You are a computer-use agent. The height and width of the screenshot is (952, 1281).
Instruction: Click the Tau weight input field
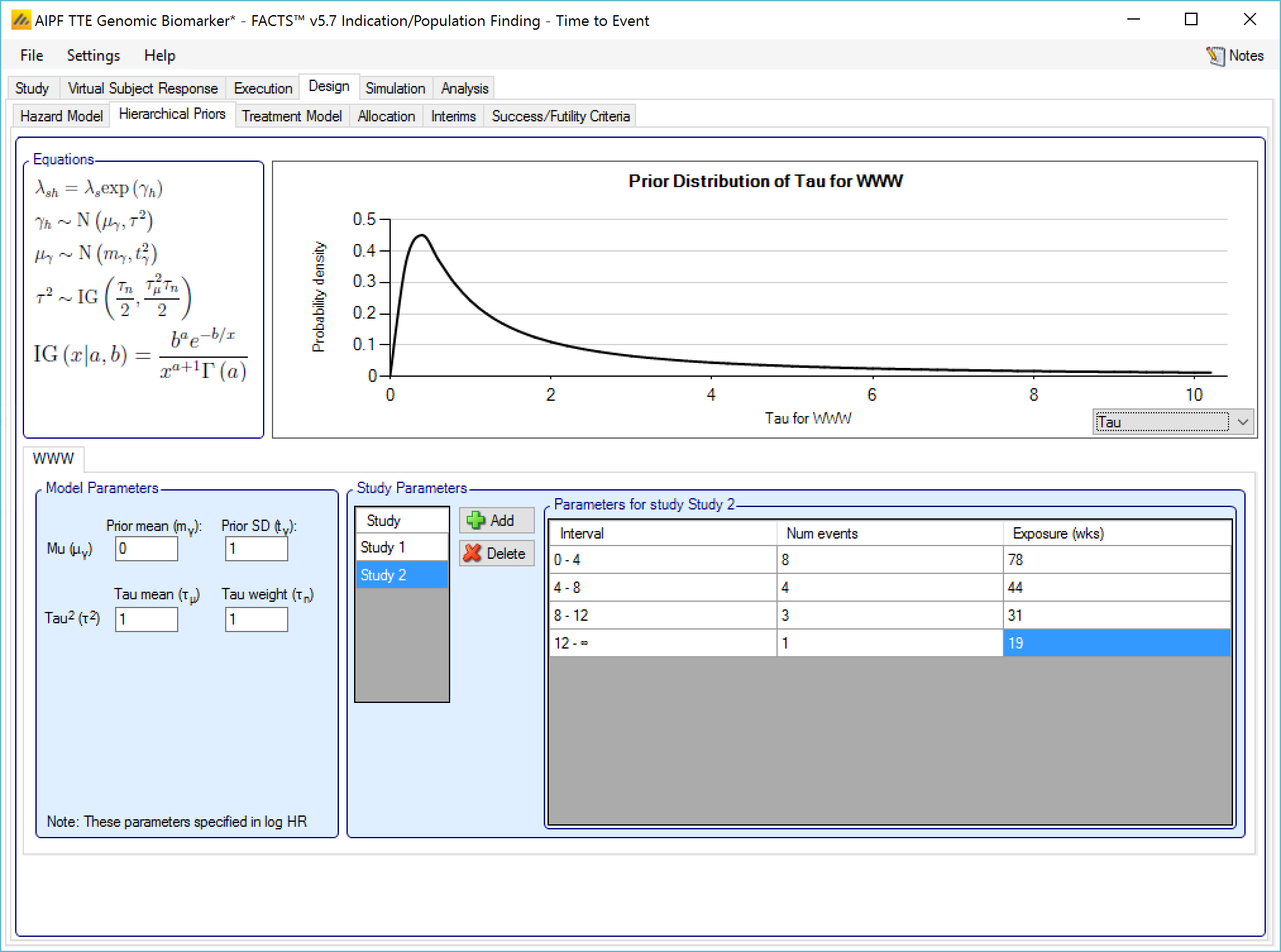coord(256,619)
